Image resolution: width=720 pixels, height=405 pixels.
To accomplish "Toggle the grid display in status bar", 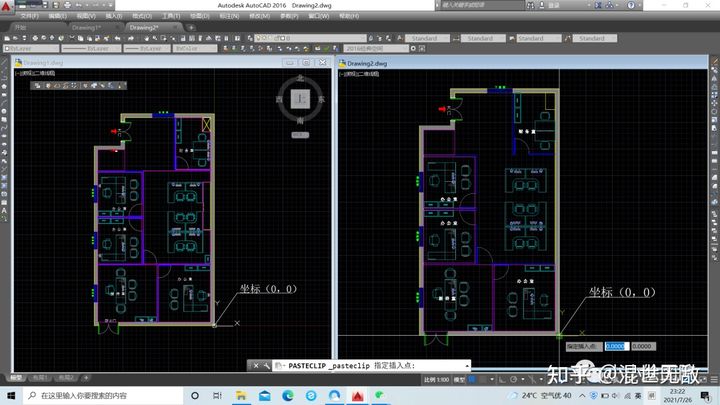I will (x=472, y=379).
